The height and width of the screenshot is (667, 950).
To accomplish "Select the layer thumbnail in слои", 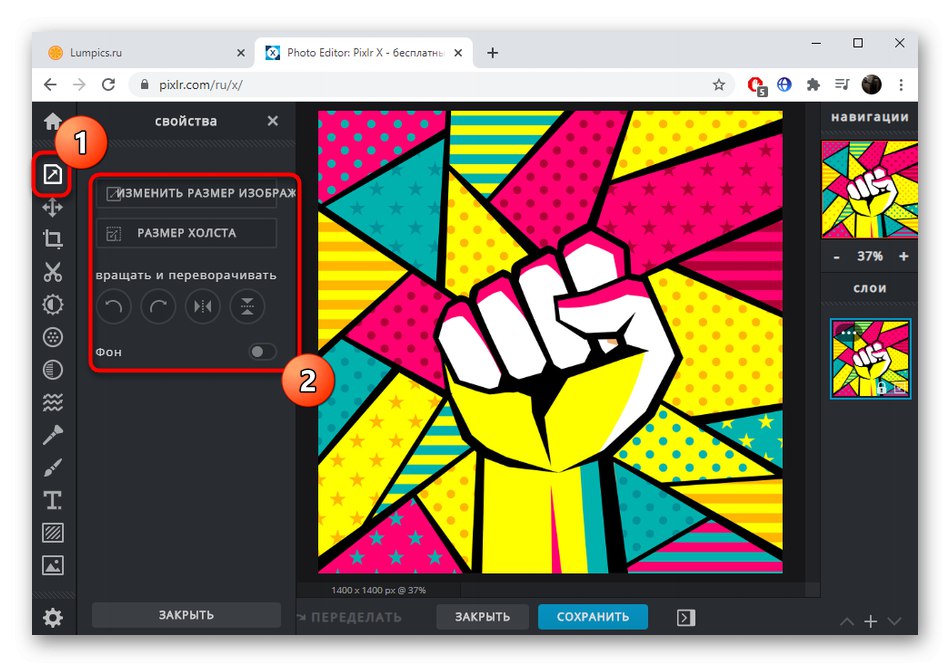I will pyautogui.click(x=871, y=359).
